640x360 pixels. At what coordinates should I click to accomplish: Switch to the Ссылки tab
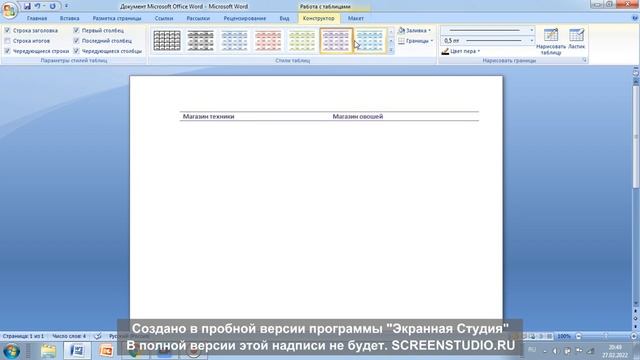[164, 18]
